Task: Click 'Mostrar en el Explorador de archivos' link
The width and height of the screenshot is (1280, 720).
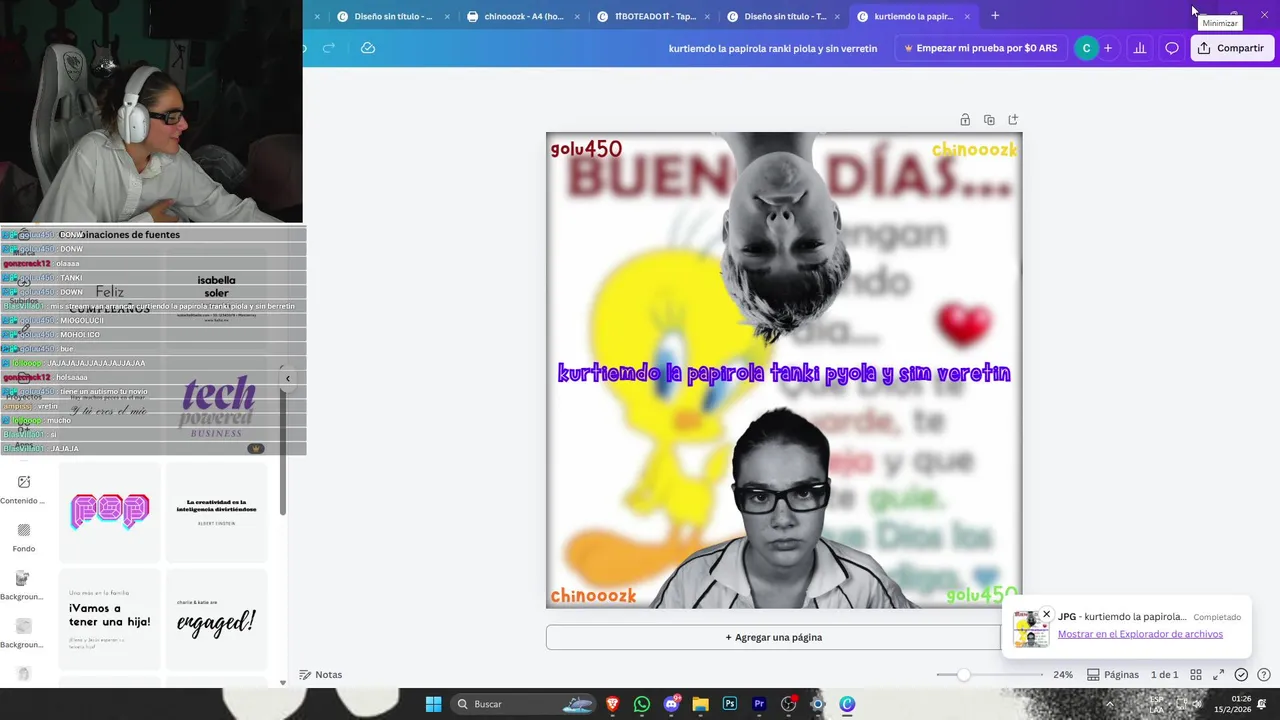Action: [1140, 634]
